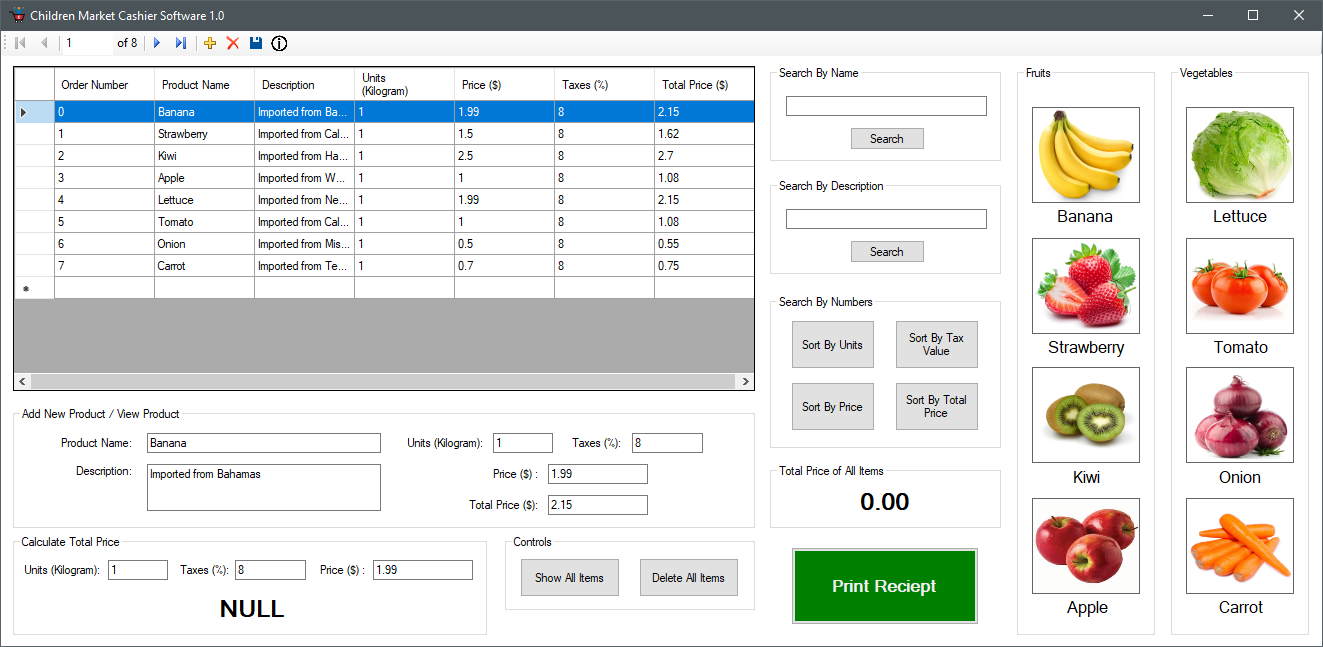Viewport: 1323px width, 647px height.
Task: Click the Total Price ($) column header
Action: tap(704, 85)
